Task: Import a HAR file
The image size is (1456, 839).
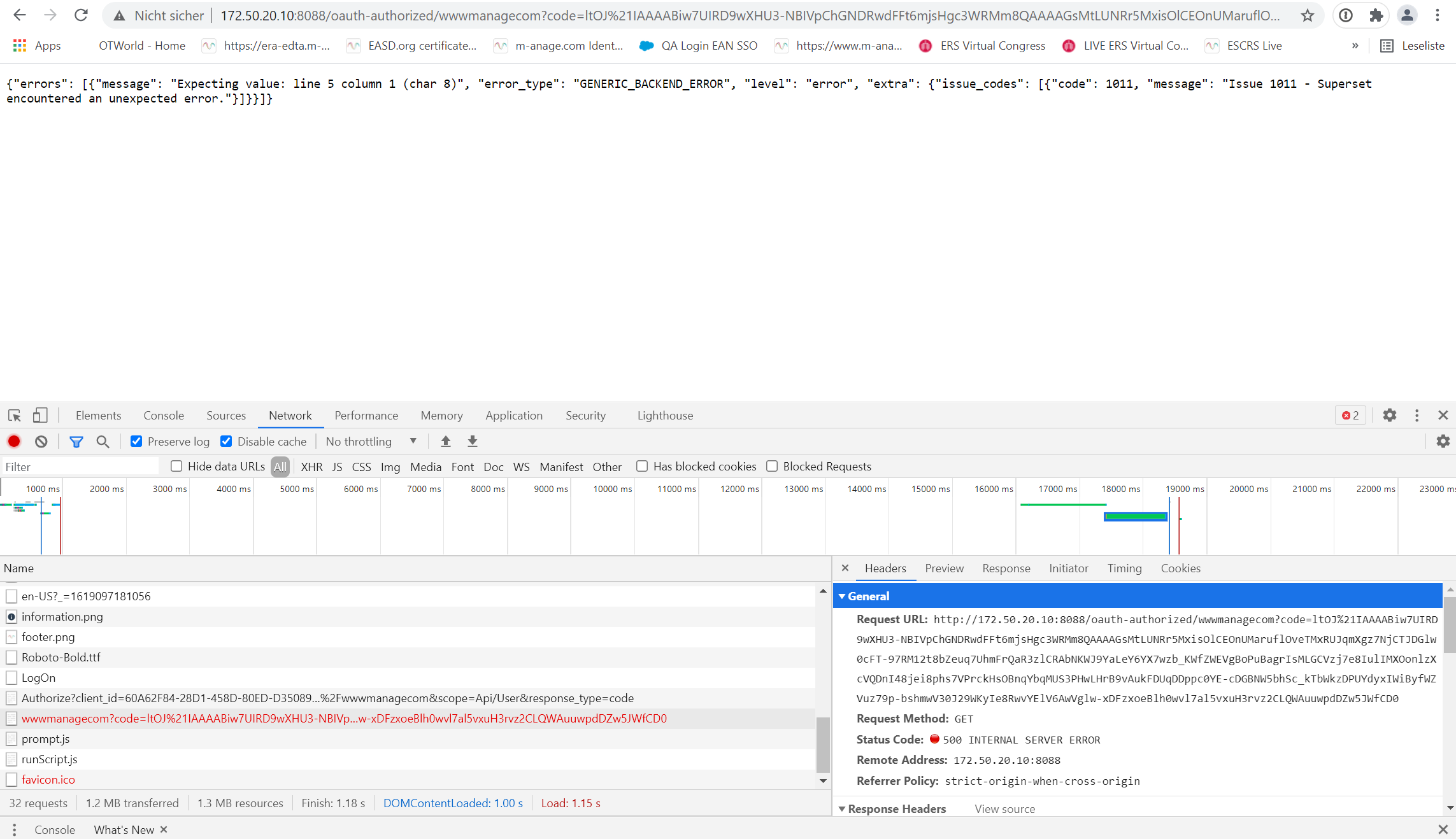Action: 446,441
